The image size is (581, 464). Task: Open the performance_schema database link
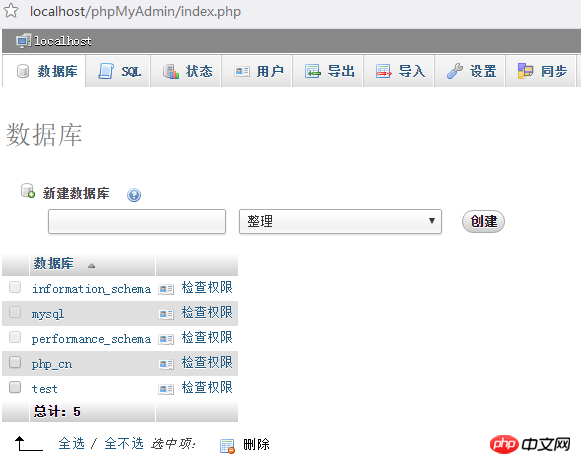pyautogui.click(x=91, y=339)
